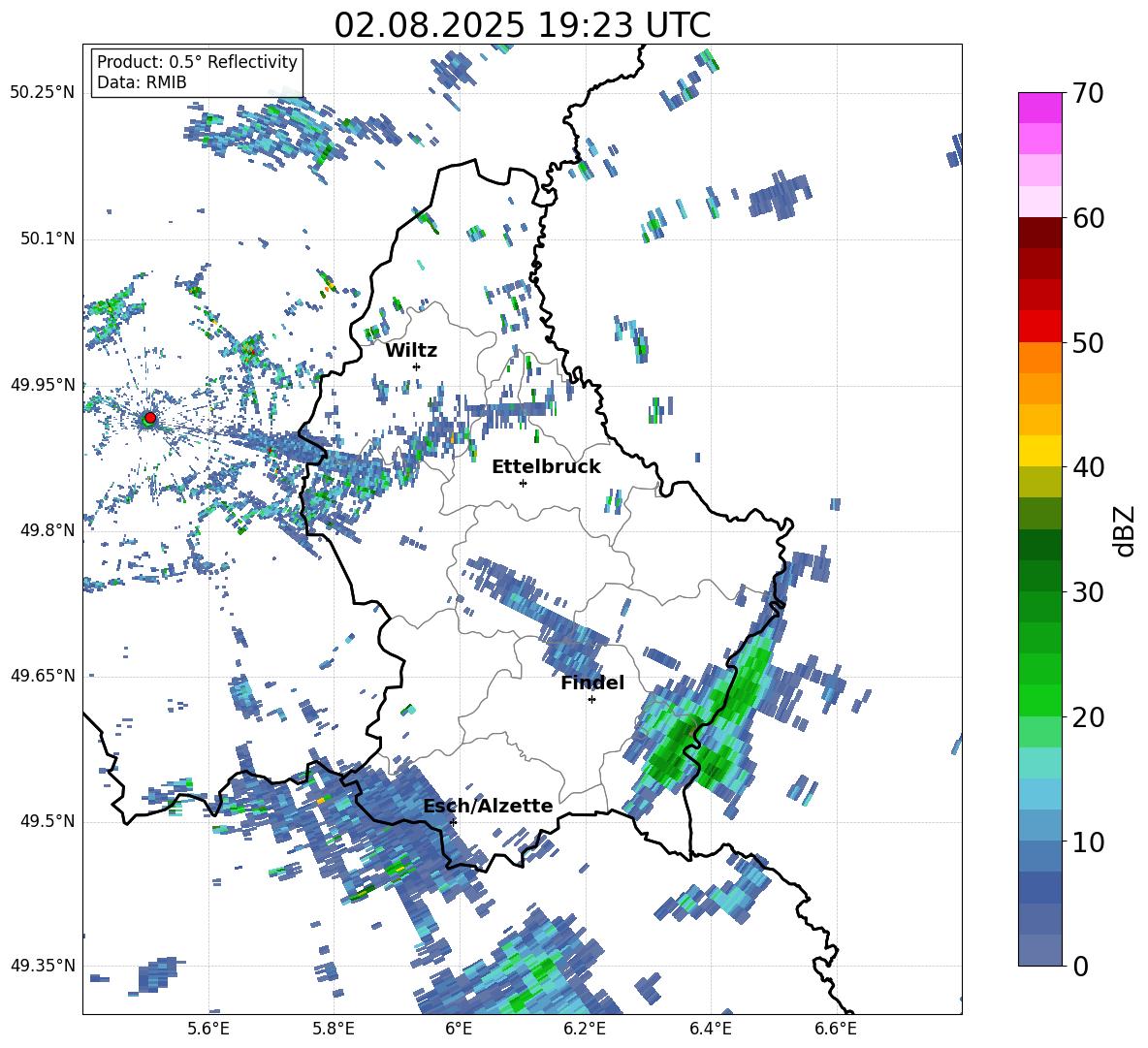Click the 70 value on colorbar
This screenshot has height=1048, width=1148.
pyautogui.click(x=1088, y=94)
